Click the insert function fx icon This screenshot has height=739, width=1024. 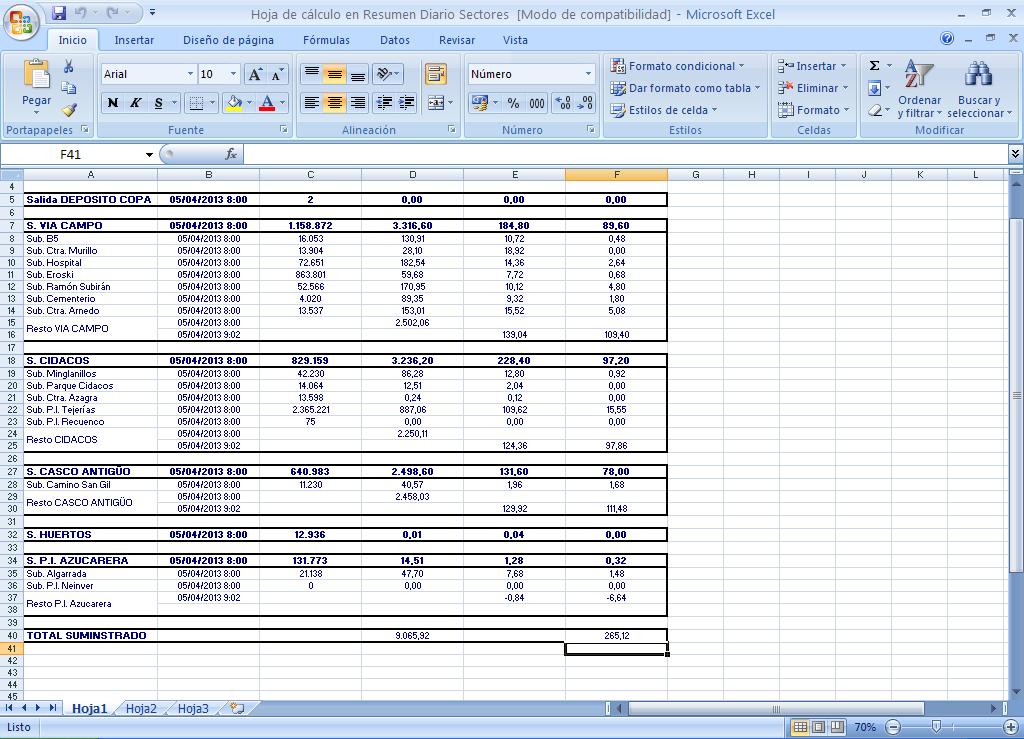pyautogui.click(x=231, y=154)
